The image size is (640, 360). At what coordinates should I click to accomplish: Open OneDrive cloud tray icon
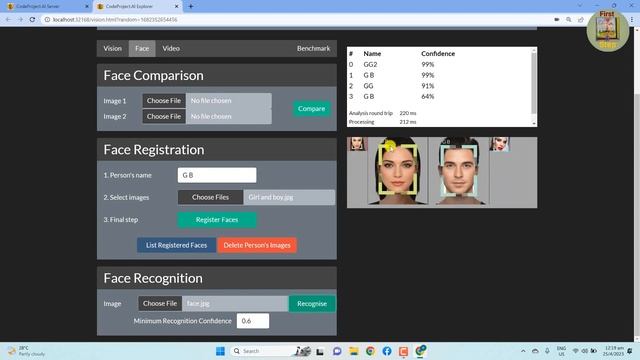[535, 351]
